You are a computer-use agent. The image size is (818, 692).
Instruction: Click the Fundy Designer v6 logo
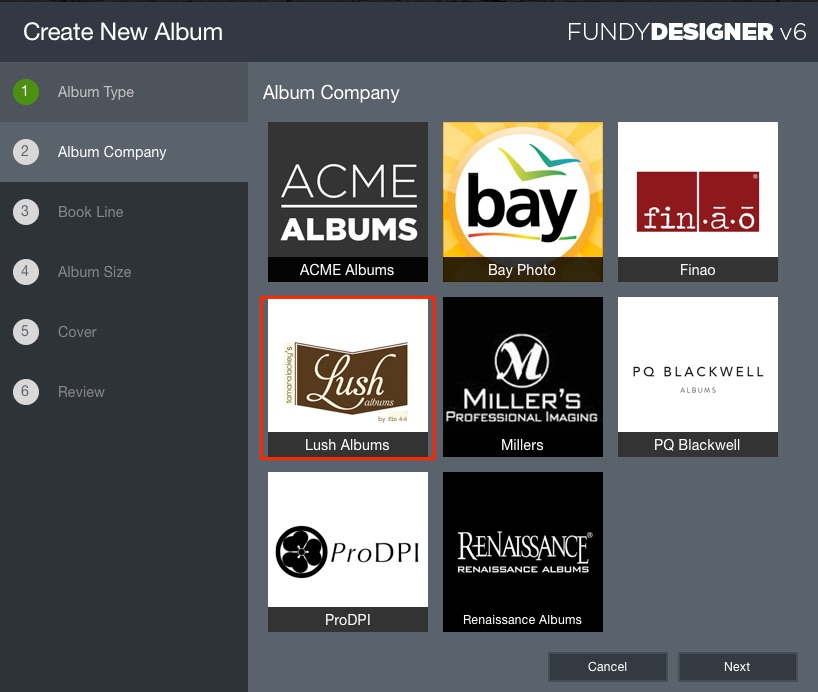click(687, 32)
